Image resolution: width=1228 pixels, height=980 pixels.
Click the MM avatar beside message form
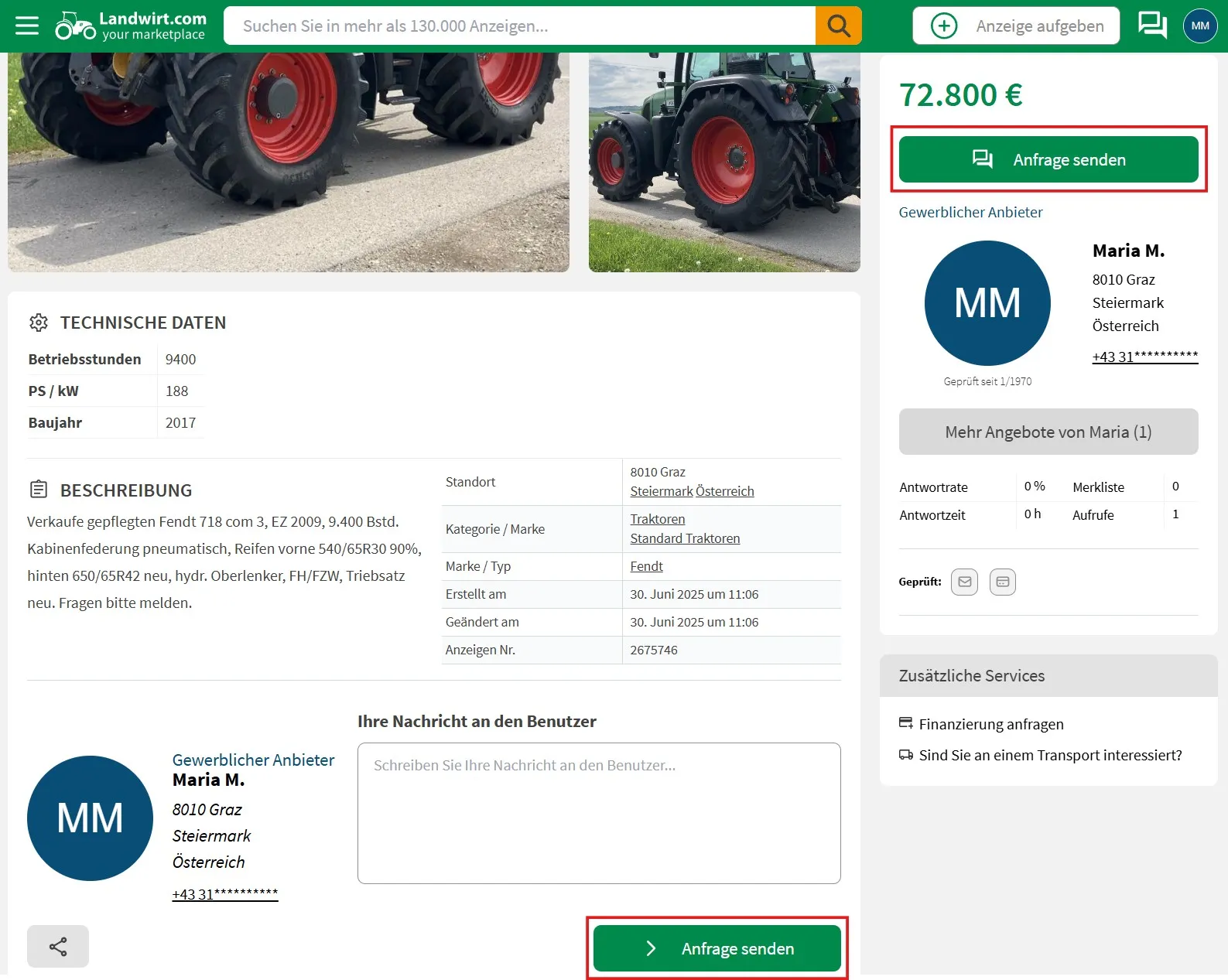point(90,818)
